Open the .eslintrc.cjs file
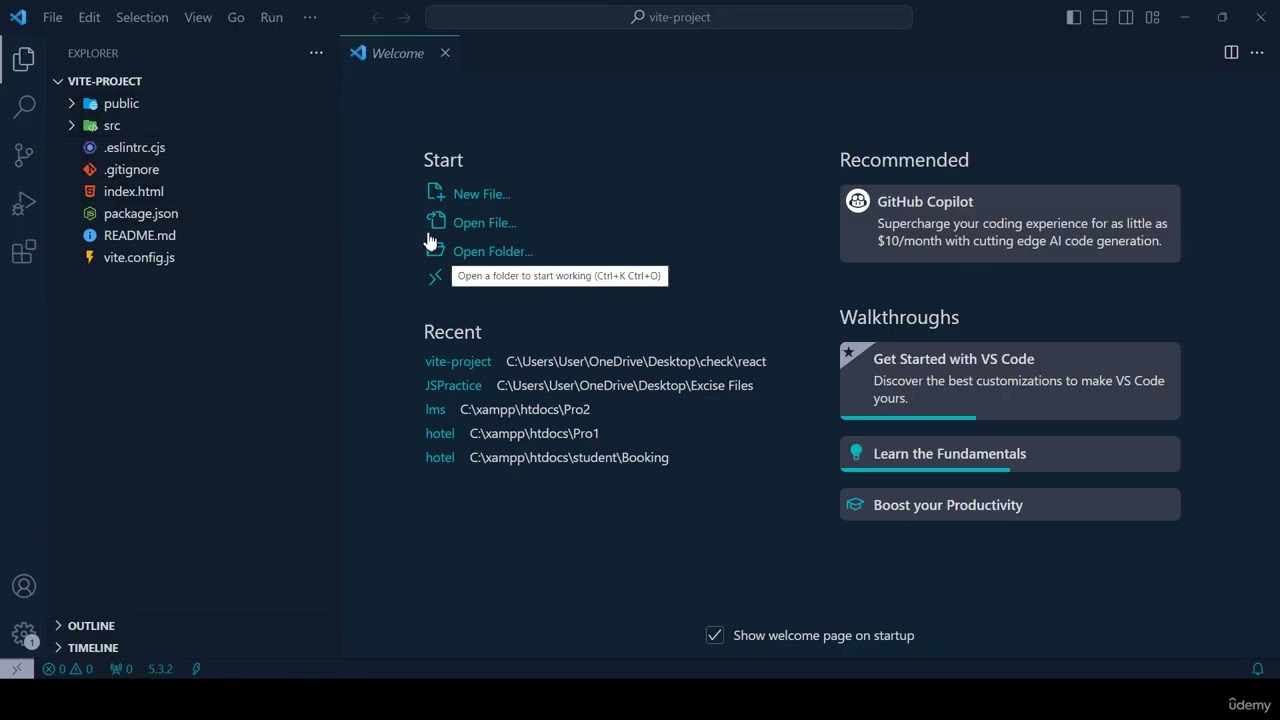 (x=134, y=147)
